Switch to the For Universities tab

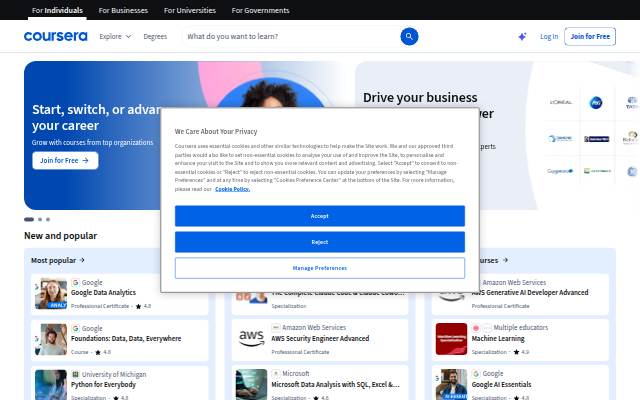tap(190, 10)
